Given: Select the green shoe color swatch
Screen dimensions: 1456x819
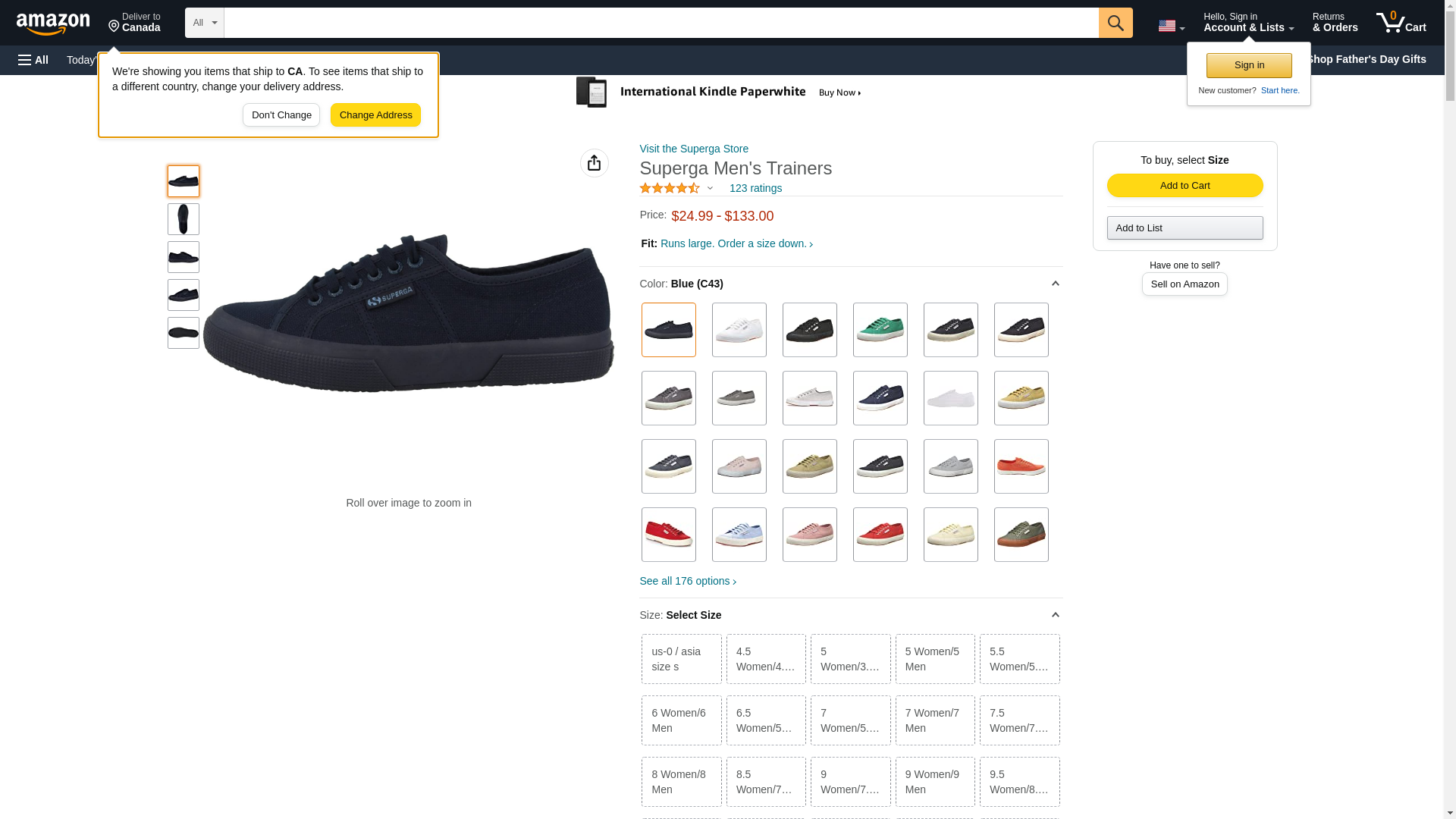Looking at the screenshot, I should coord(880,330).
